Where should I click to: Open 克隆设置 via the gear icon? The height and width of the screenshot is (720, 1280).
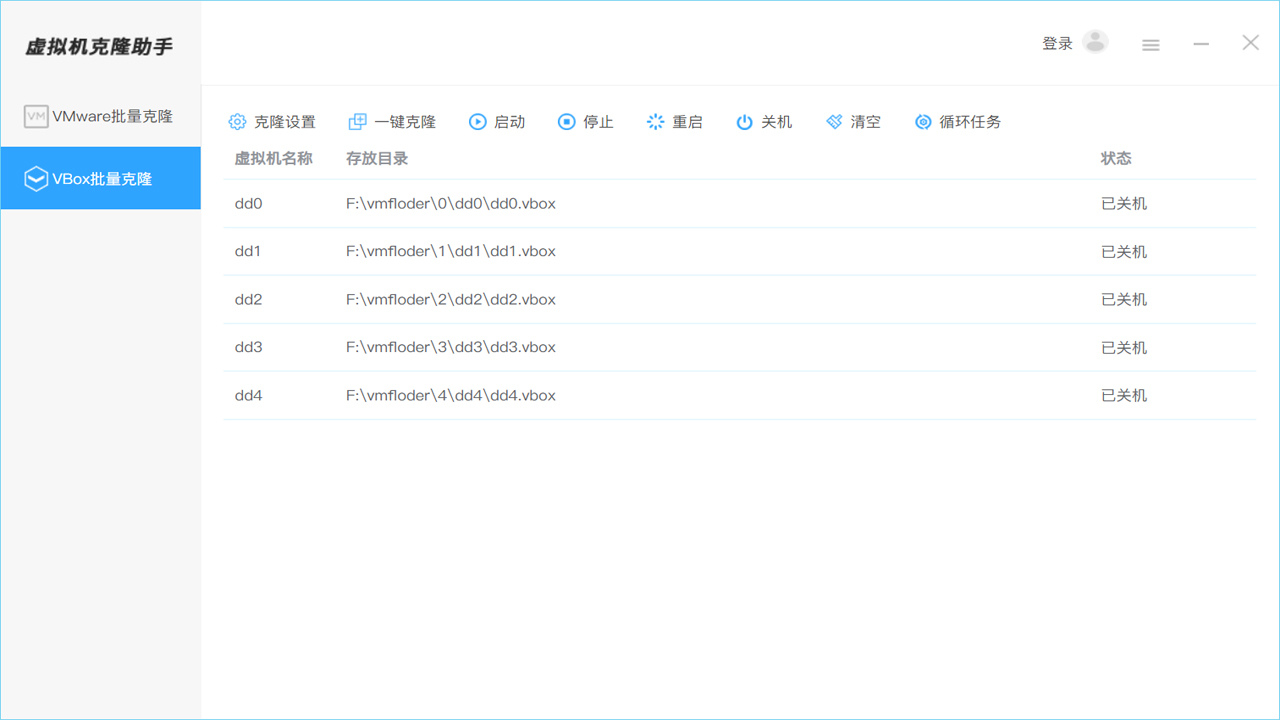(238, 121)
